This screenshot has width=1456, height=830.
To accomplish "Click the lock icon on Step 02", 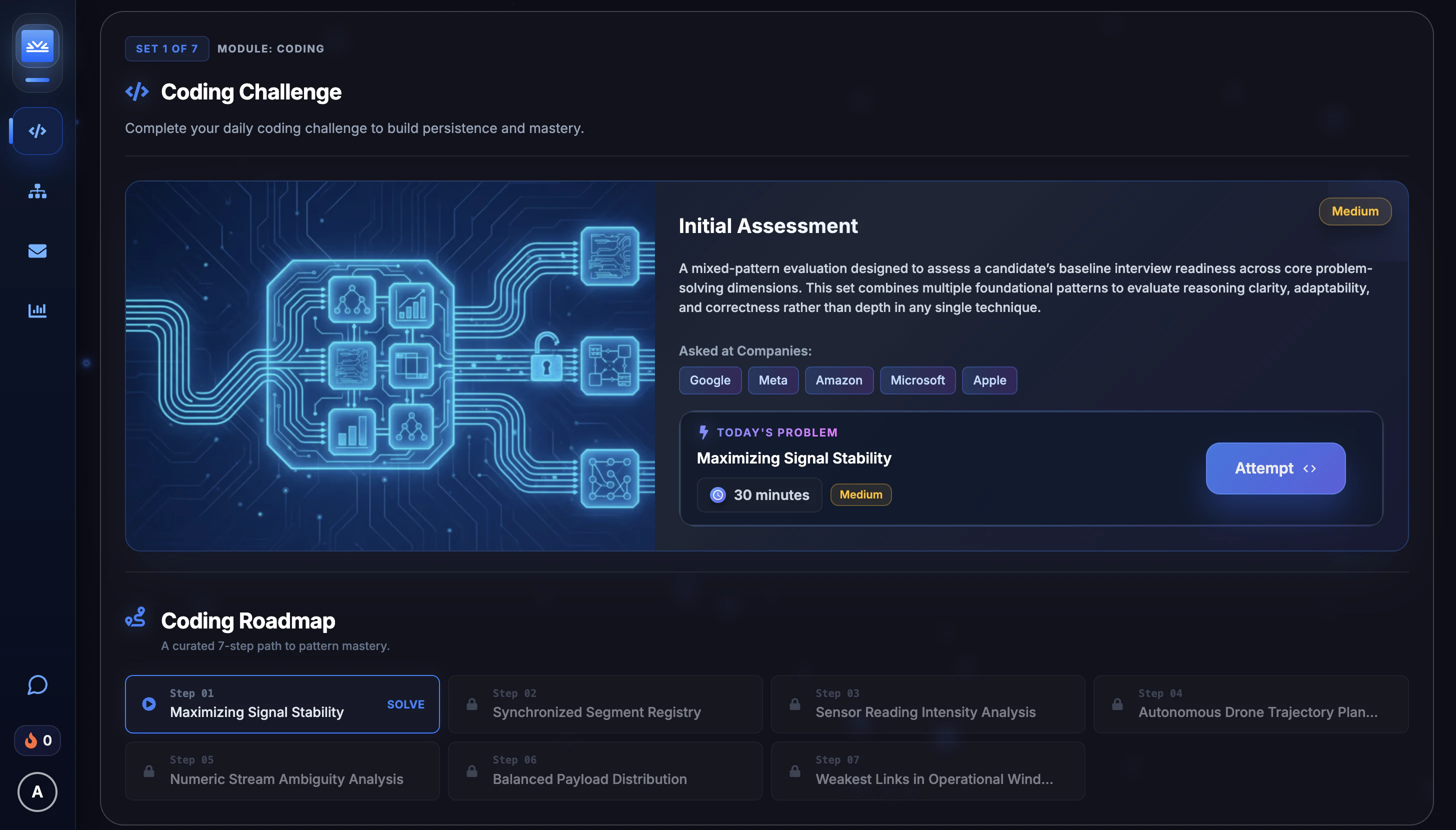I will point(472,704).
